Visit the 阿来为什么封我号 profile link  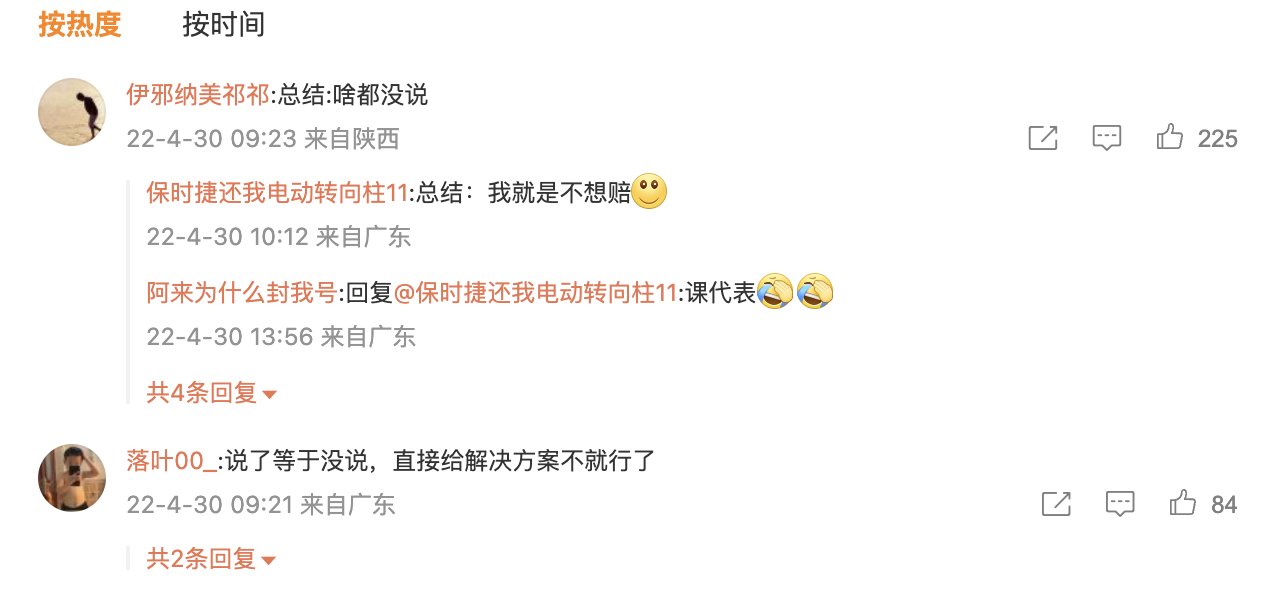[242, 293]
